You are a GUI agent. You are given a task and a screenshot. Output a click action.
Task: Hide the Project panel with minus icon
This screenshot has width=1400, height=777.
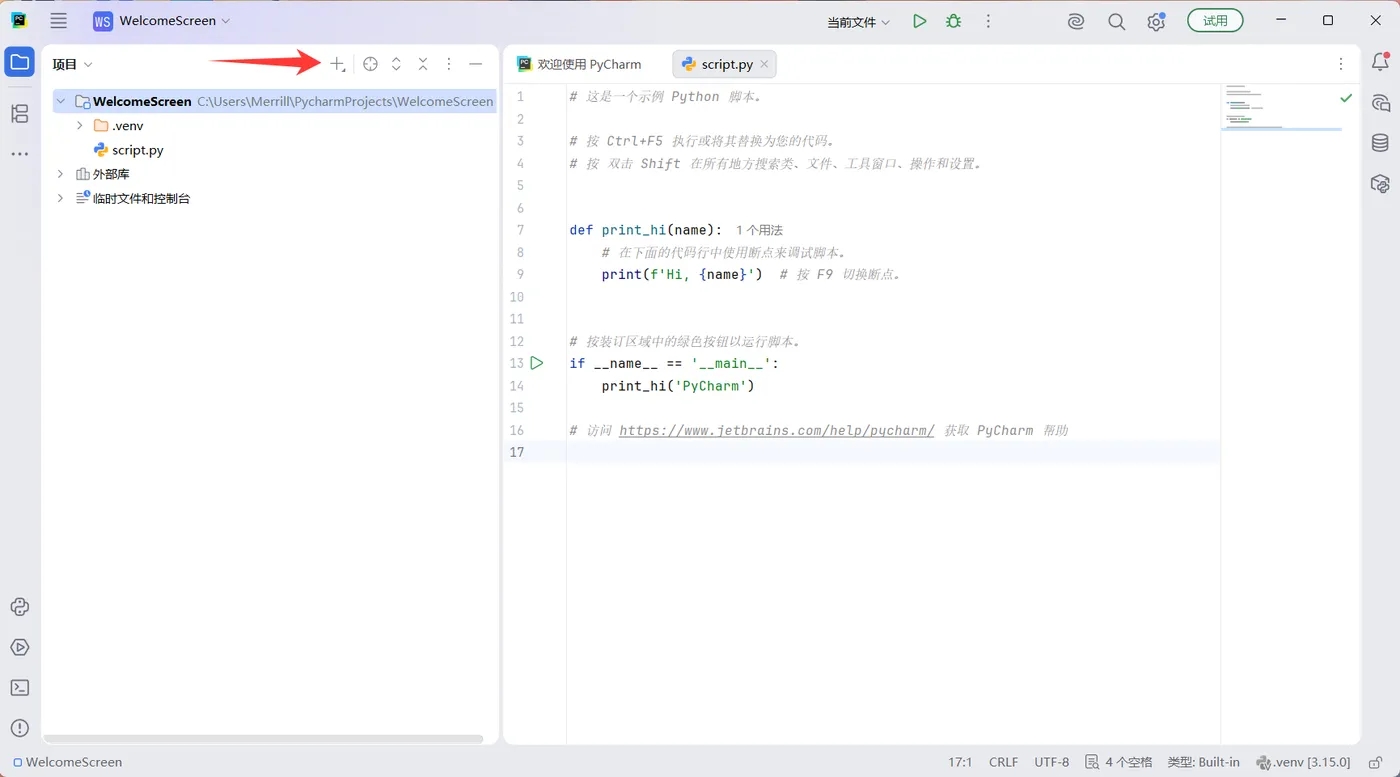coord(476,64)
